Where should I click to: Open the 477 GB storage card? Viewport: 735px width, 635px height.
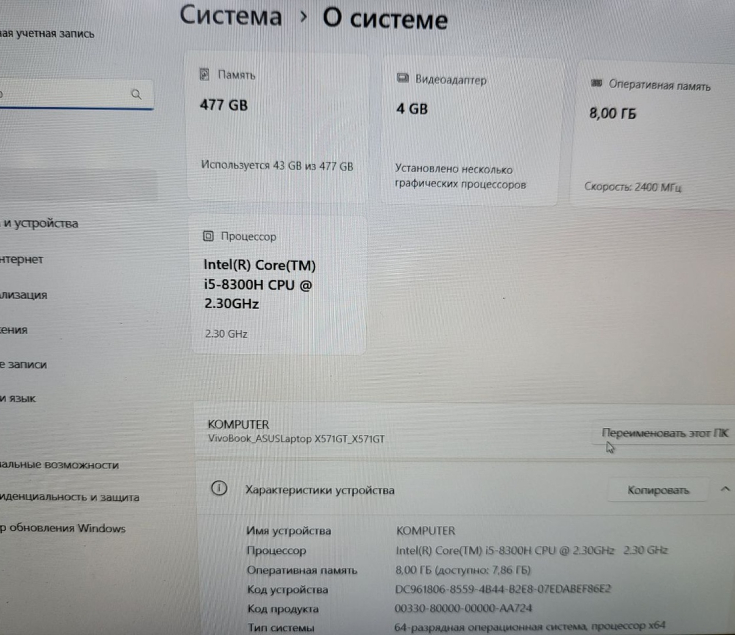coord(278,127)
